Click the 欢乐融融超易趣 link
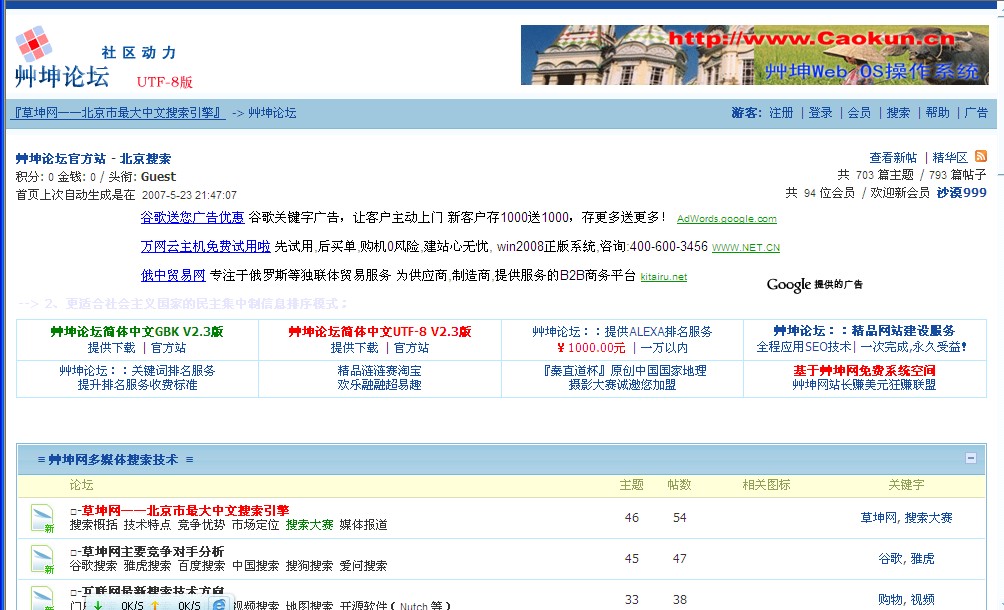This screenshot has width=1004, height=610. click(379, 385)
